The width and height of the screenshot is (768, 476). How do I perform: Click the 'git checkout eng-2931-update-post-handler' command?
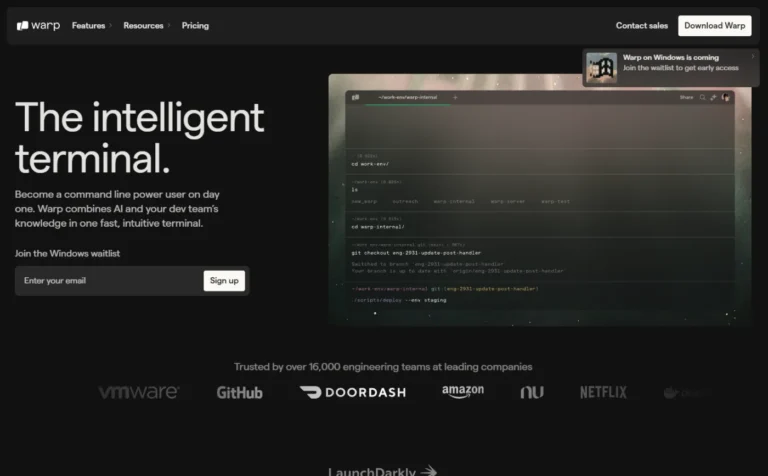tap(416, 253)
